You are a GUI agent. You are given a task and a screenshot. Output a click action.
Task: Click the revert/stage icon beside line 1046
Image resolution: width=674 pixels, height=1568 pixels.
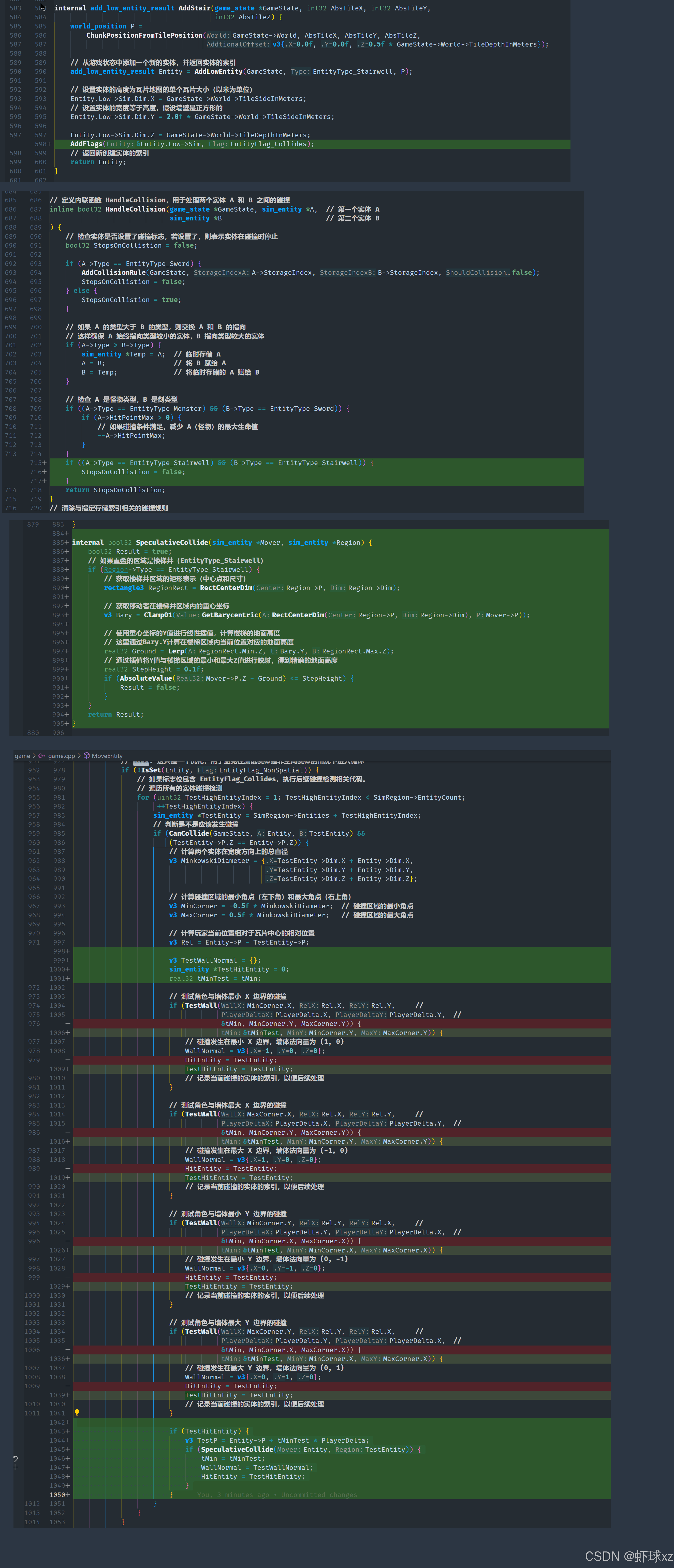pyautogui.click(x=15, y=1458)
